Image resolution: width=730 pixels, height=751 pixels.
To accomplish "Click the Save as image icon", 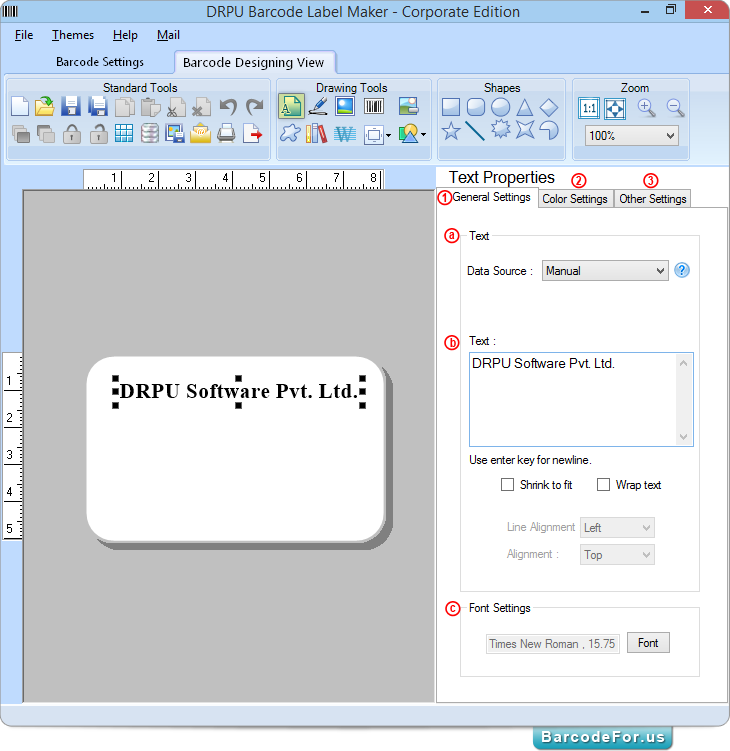I will 175,134.
